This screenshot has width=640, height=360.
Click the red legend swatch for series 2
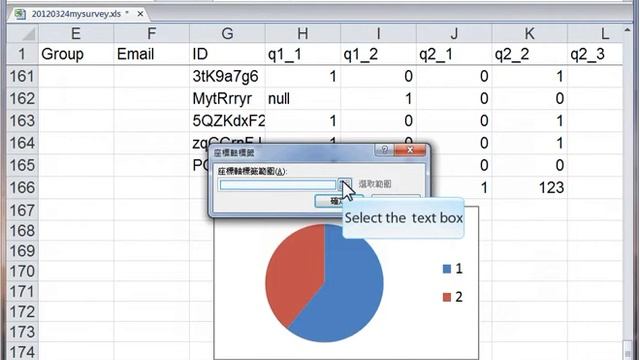[447, 297]
